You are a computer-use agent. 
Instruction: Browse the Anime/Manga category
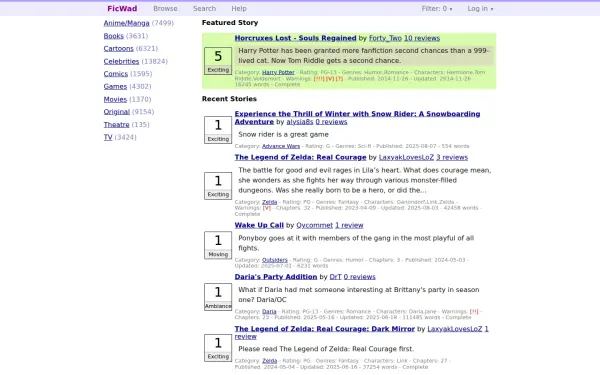click(x=126, y=23)
